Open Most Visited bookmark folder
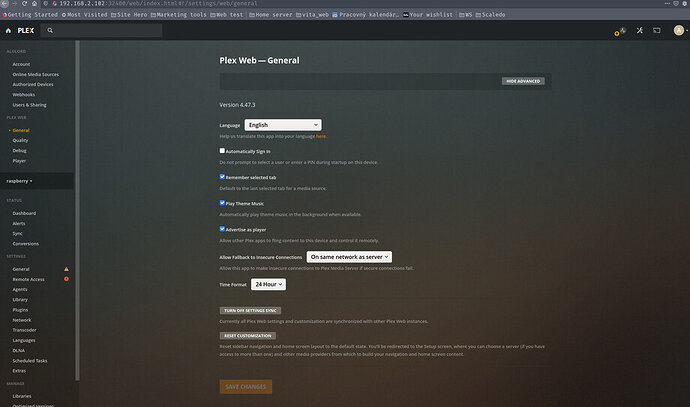The height and width of the screenshot is (407, 690). 84,15
